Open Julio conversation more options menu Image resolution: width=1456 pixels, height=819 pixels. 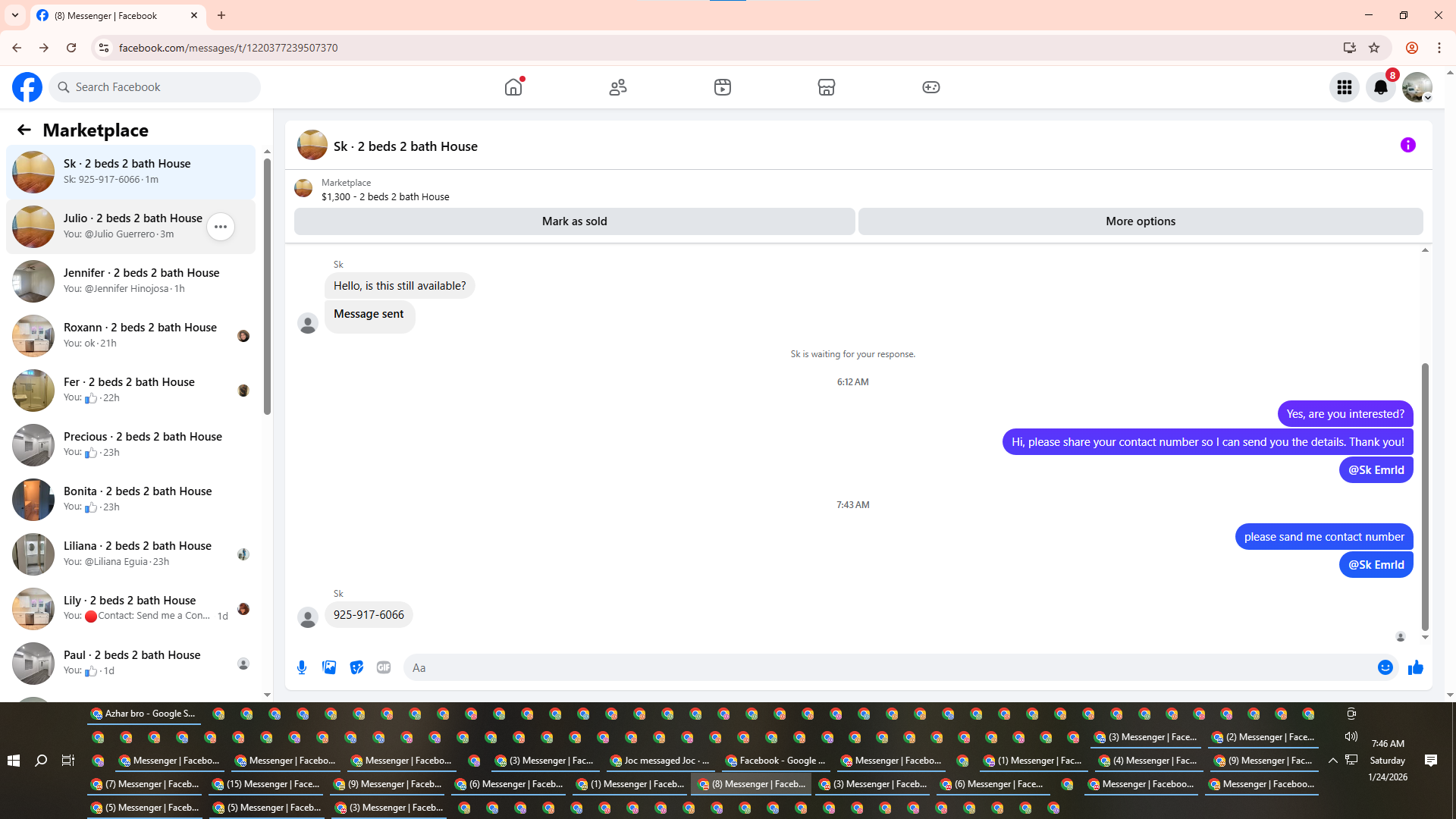click(x=221, y=227)
